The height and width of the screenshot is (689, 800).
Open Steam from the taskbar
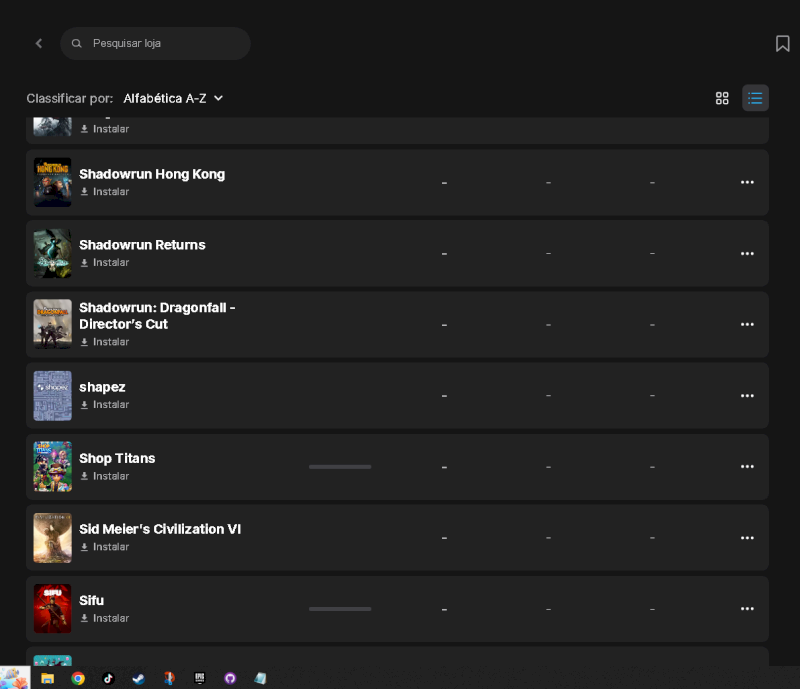[x=138, y=678]
